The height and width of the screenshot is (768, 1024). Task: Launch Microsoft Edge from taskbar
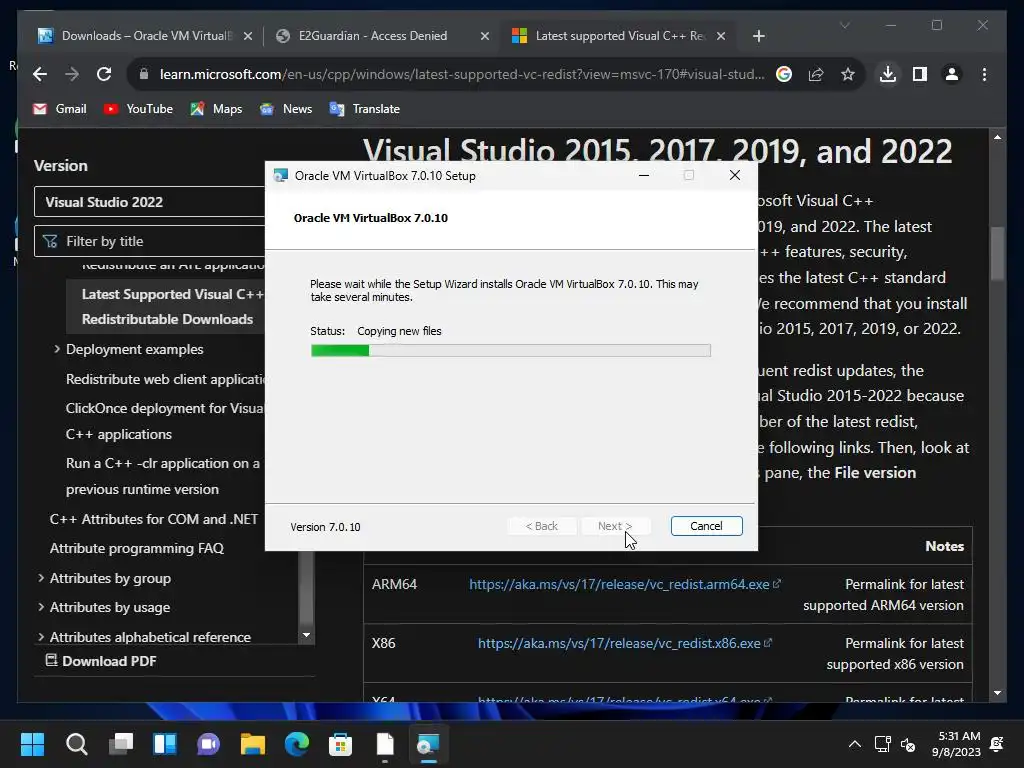[x=297, y=744]
